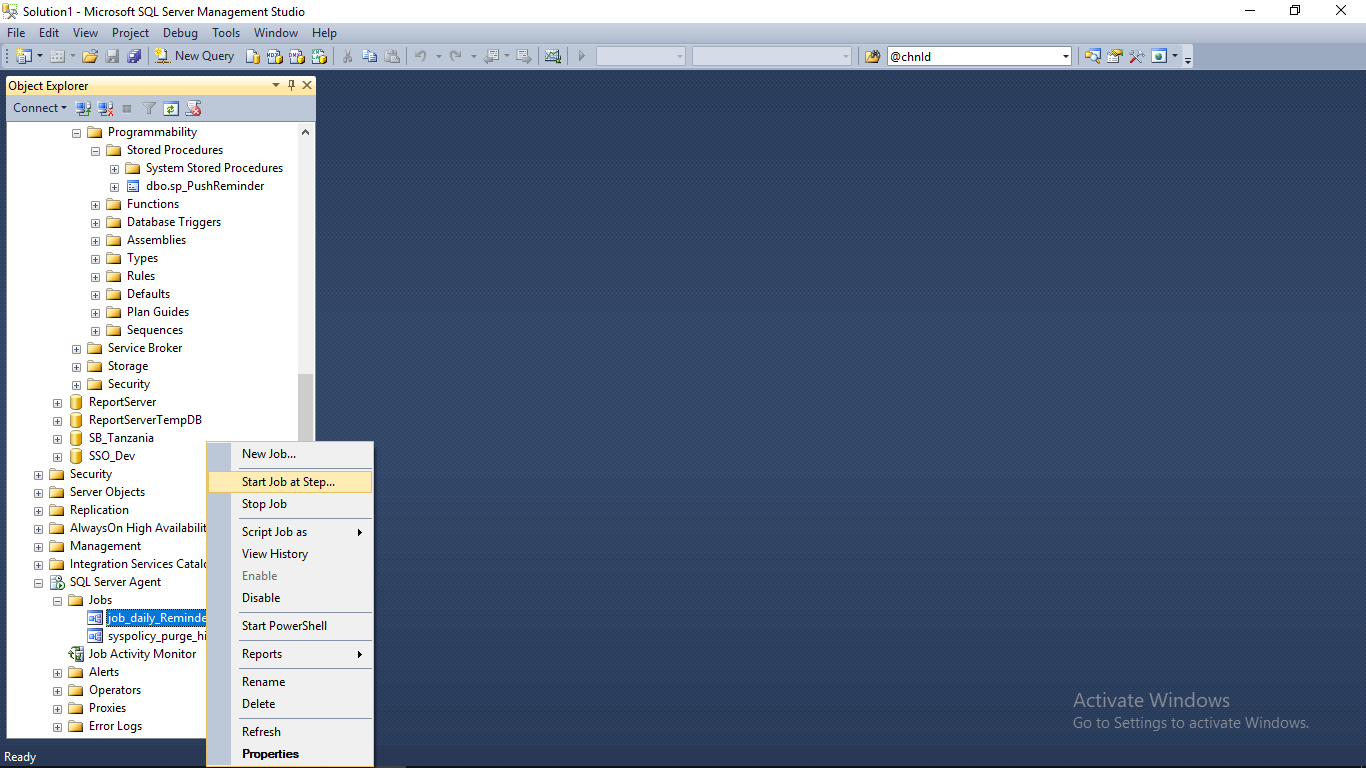The width and height of the screenshot is (1366, 768).
Task: Collapse the Stored Procedures node
Action: [x=96, y=150]
